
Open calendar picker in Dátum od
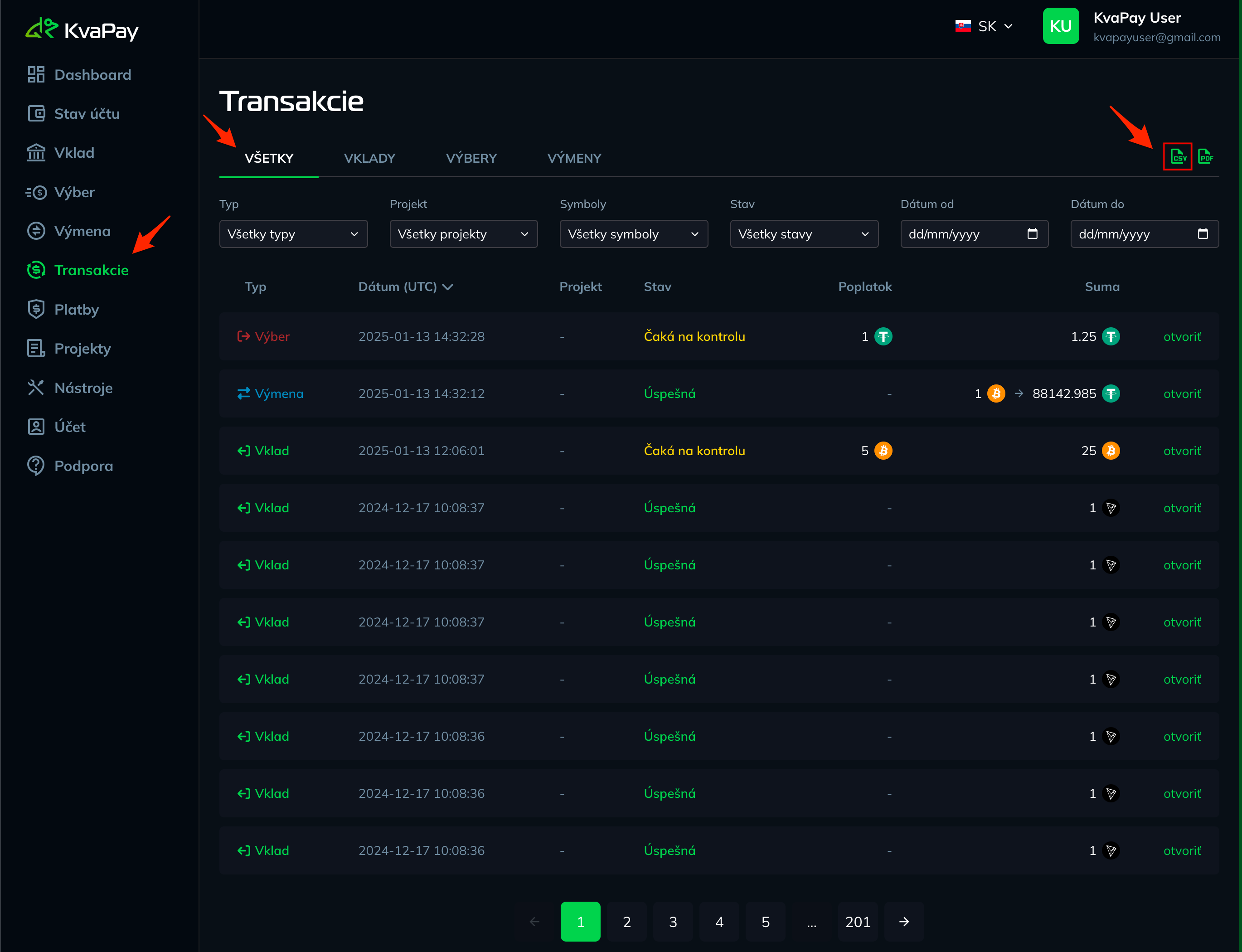pos(1033,234)
